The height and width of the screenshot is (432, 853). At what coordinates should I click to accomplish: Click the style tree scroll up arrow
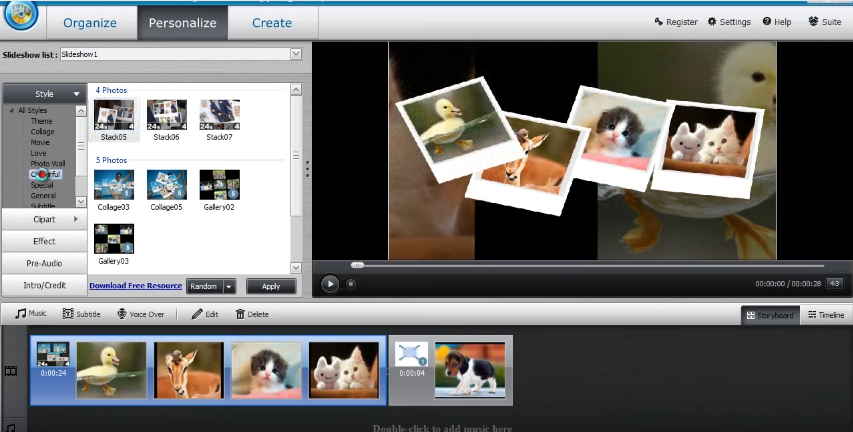(81, 111)
